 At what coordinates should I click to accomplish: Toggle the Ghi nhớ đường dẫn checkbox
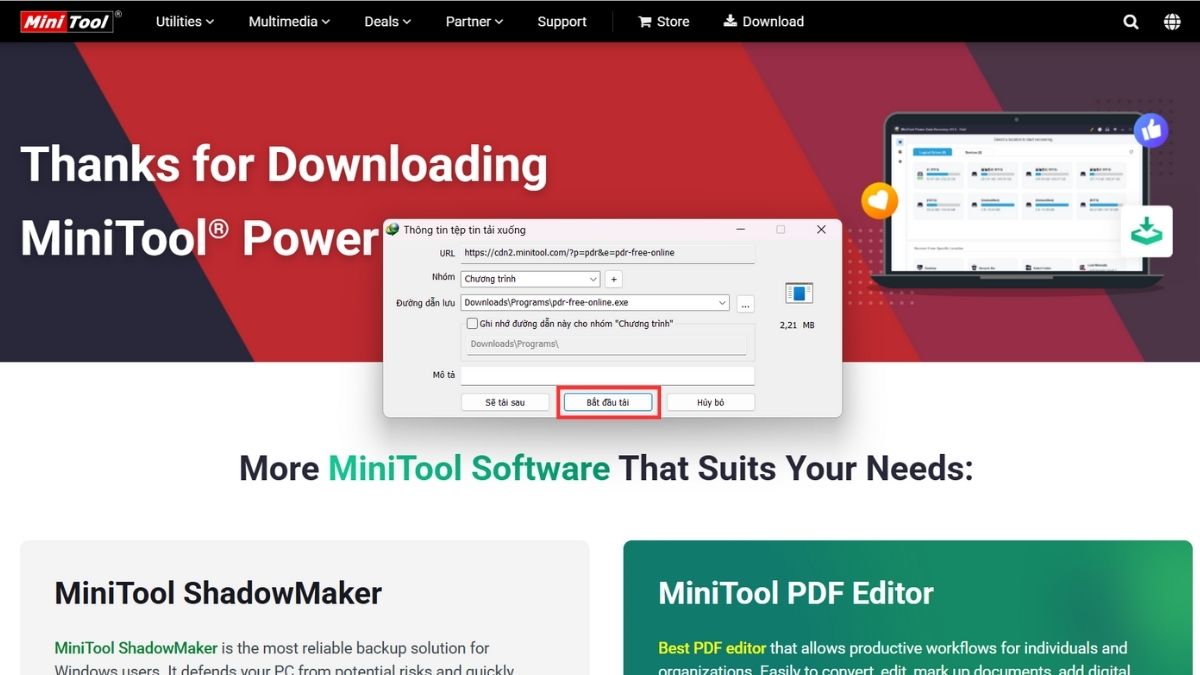tap(473, 324)
